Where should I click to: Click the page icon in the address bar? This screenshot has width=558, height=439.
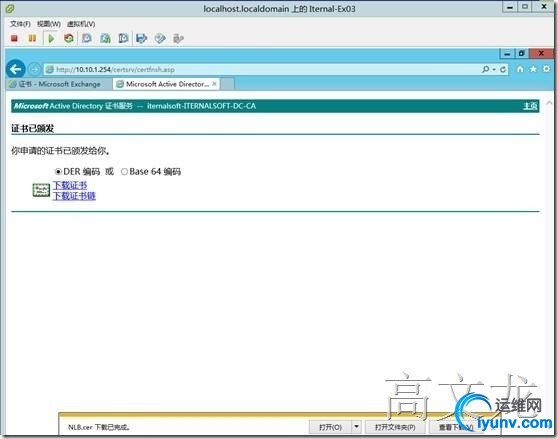click(x=50, y=69)
